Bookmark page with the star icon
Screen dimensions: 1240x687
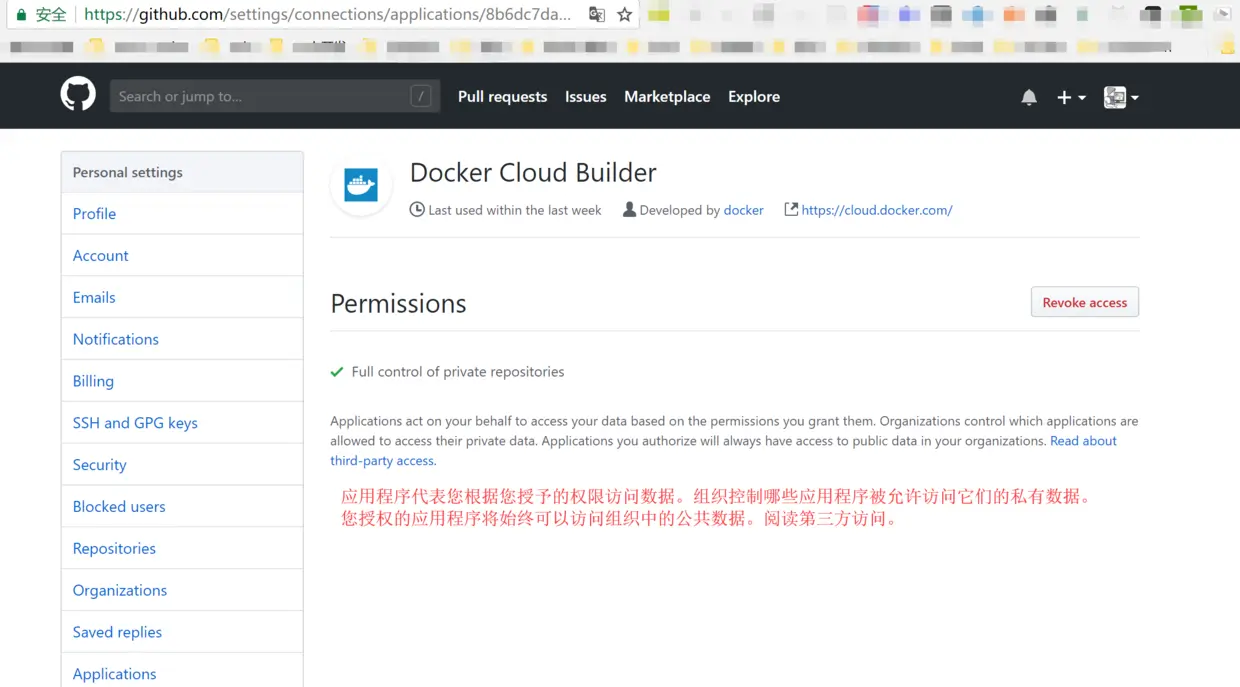coord(625,14)
